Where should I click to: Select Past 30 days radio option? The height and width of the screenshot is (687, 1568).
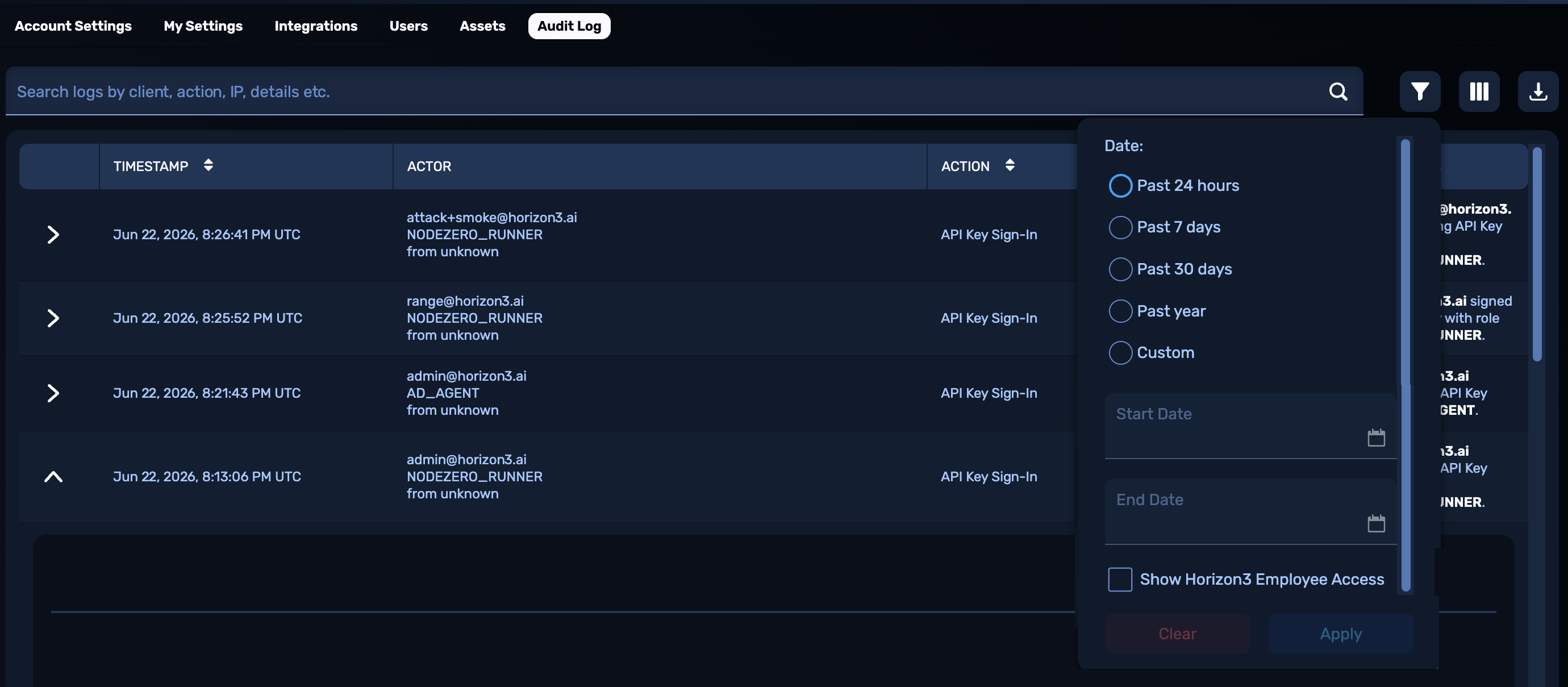coord(1120,269)
